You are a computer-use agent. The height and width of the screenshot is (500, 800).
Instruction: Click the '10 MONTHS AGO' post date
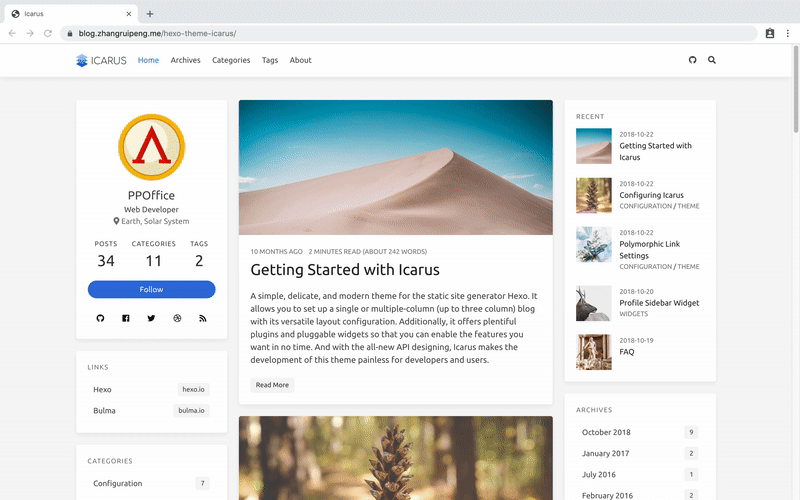[277, 252]
